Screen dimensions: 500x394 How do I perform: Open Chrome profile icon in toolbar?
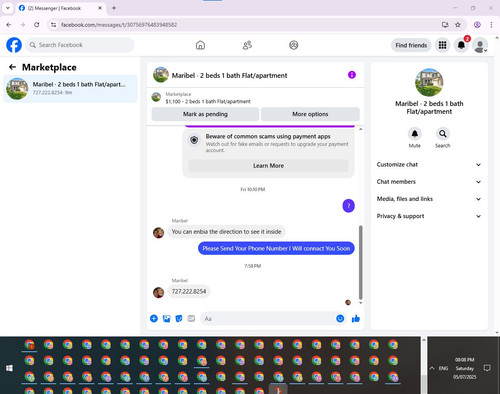pos(477,25)
